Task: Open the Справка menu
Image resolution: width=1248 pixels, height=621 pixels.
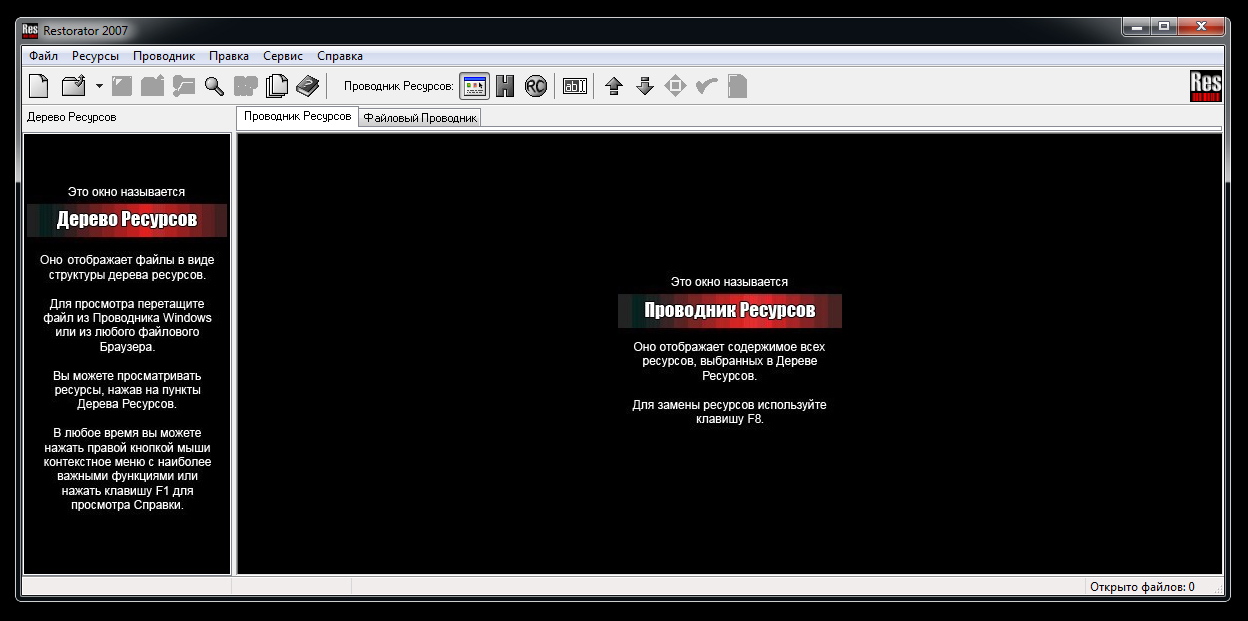Action: coord(340,56)
